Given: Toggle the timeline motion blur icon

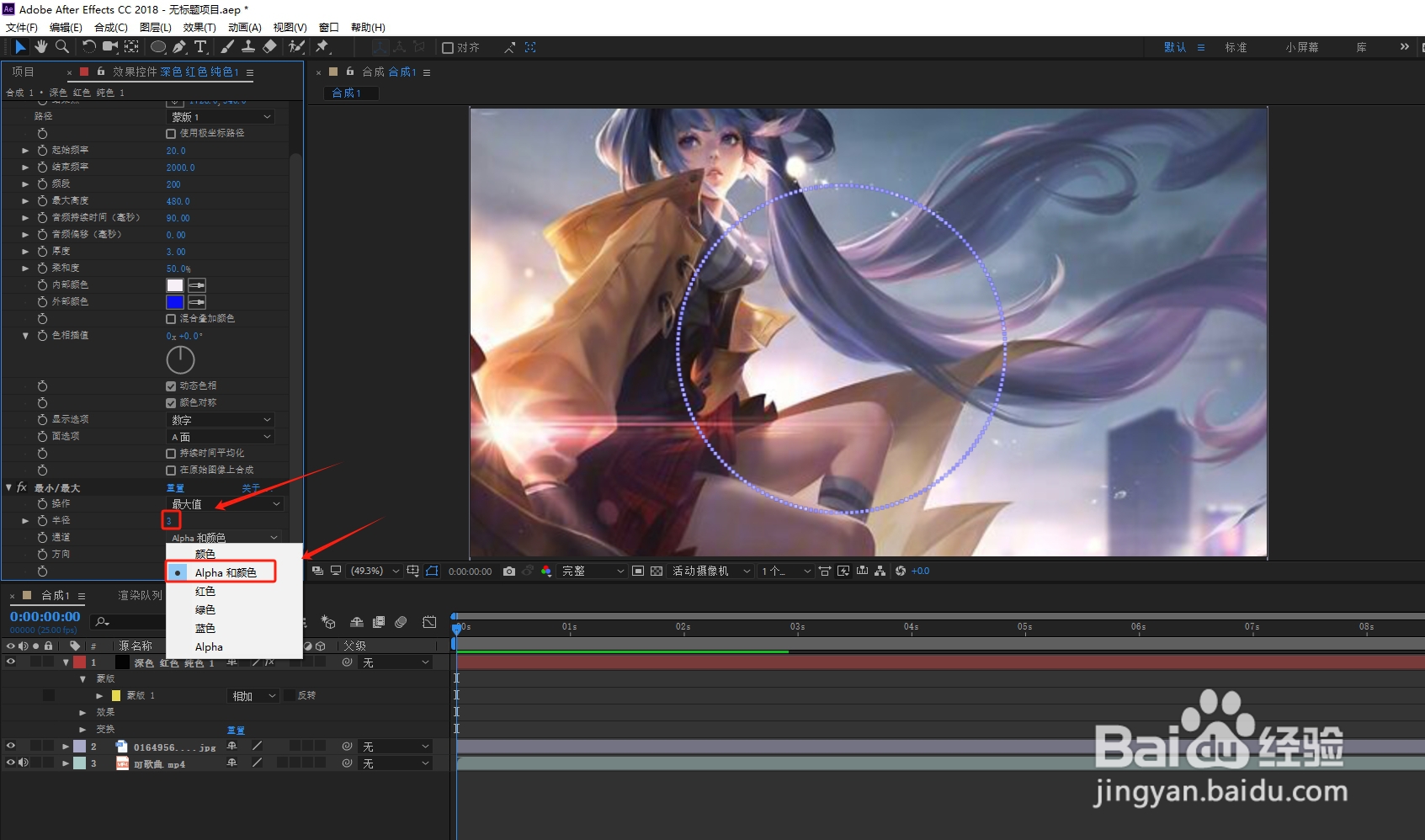Looking at the screenshot, I should click(x=401, y=622).
